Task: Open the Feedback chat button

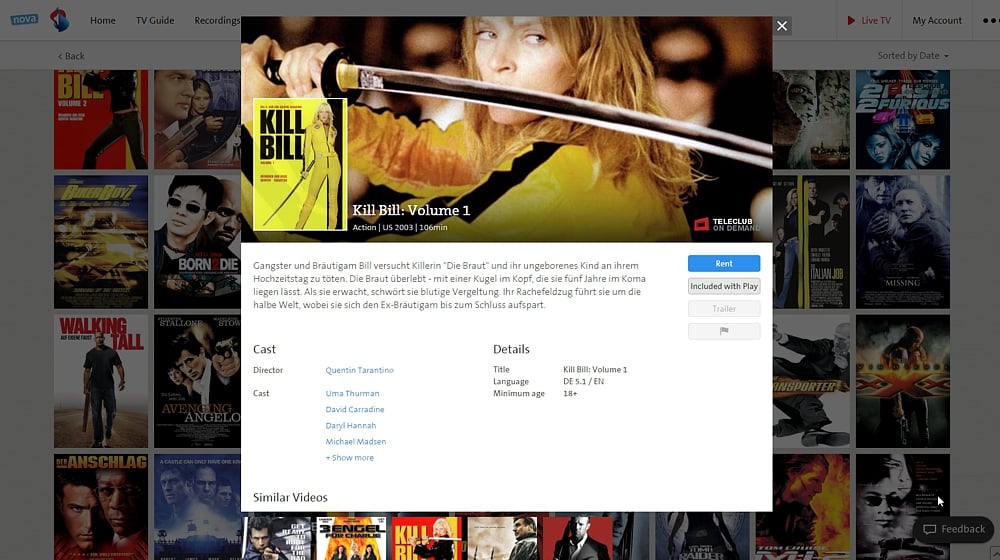Action: coord(954,529)
